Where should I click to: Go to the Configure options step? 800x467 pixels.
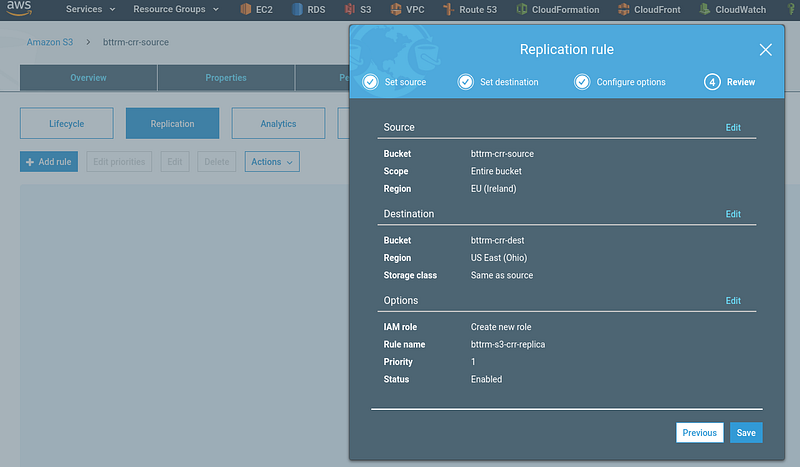click(619, 82)
